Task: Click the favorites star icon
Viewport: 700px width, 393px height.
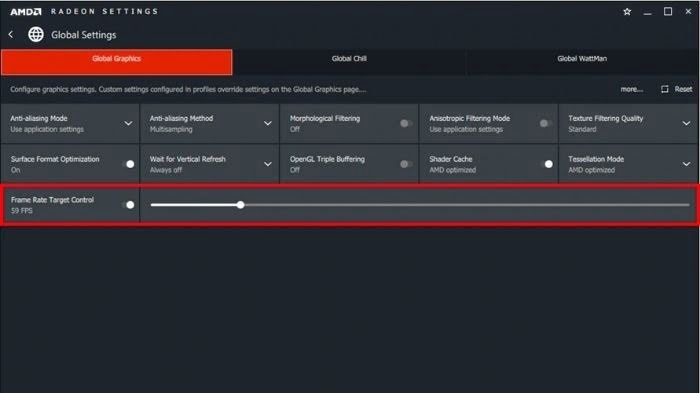Action: pos(627,12)
